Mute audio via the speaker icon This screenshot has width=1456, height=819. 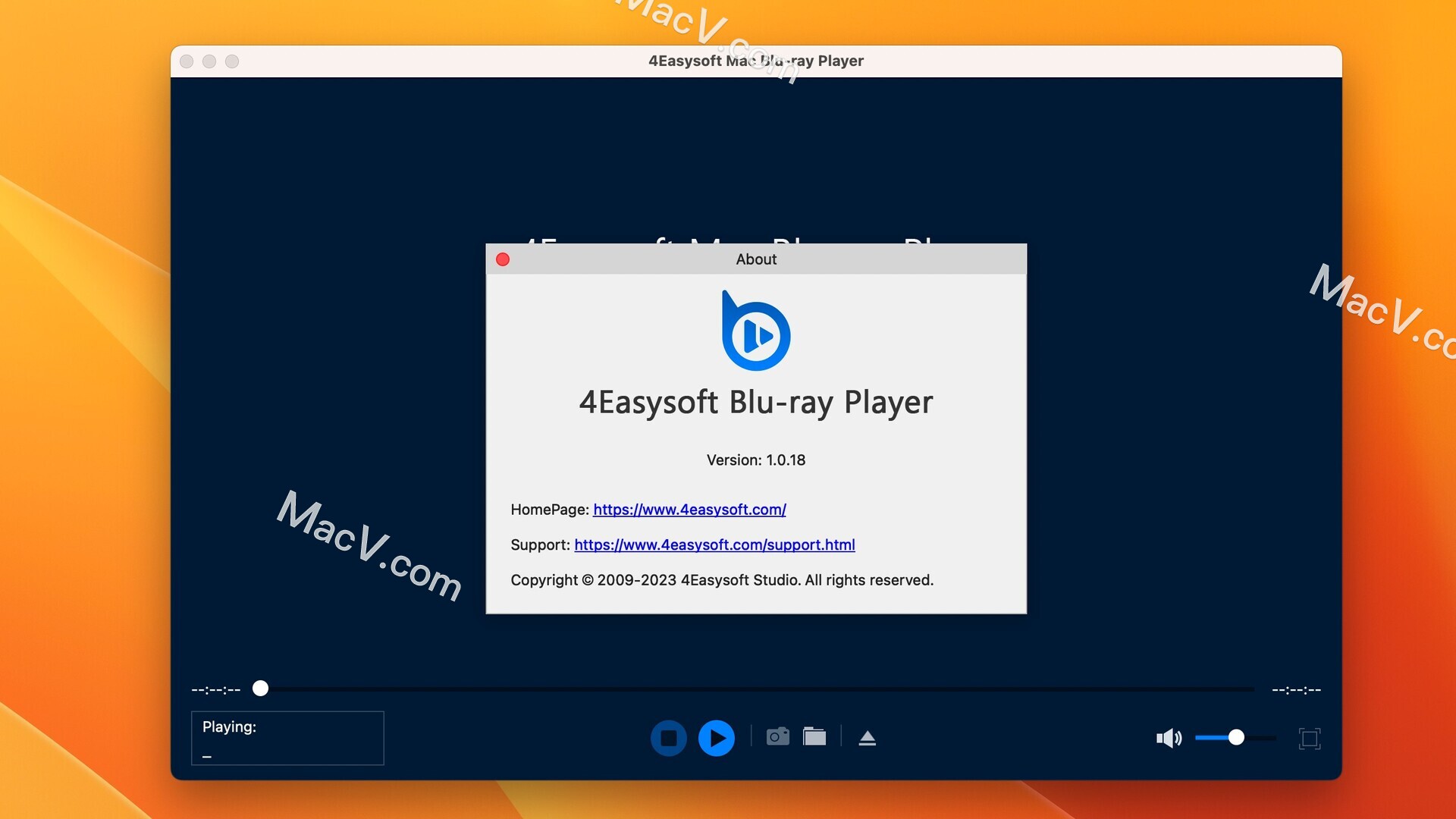click(1169, 738)
